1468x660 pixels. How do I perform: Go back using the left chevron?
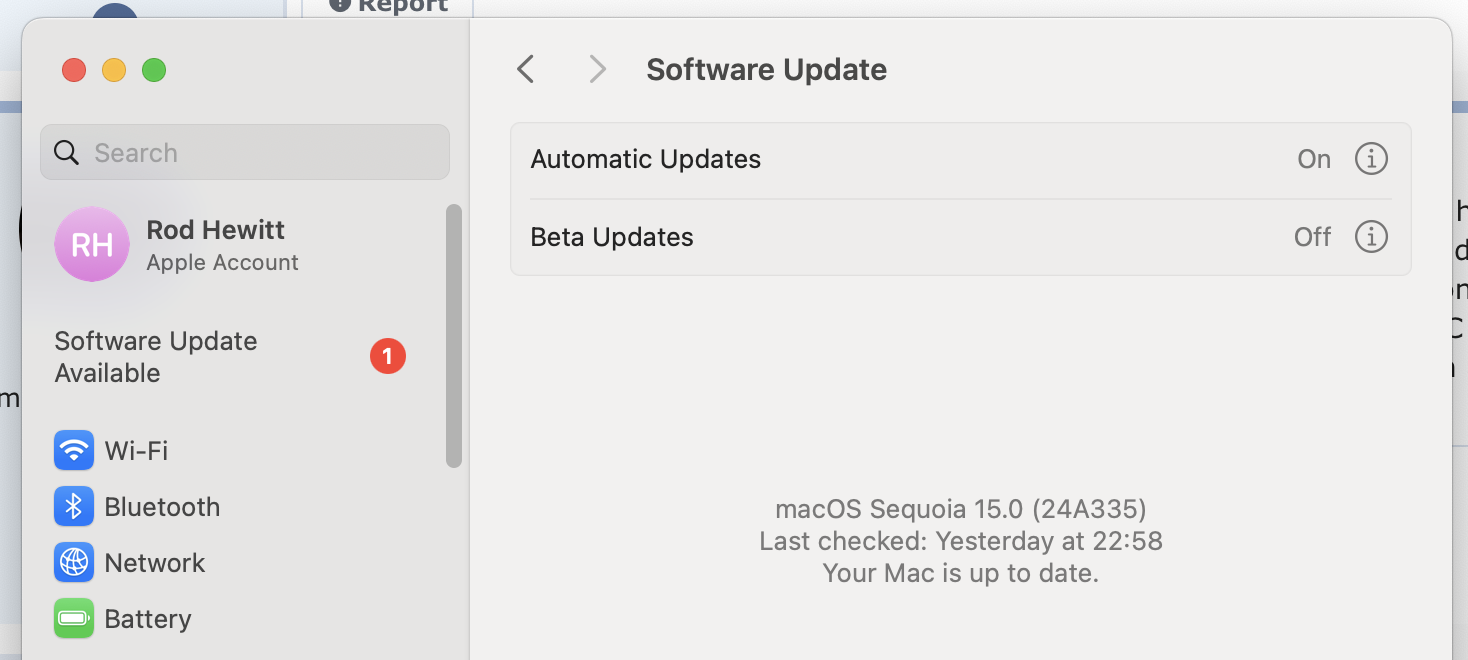[526, 69]
